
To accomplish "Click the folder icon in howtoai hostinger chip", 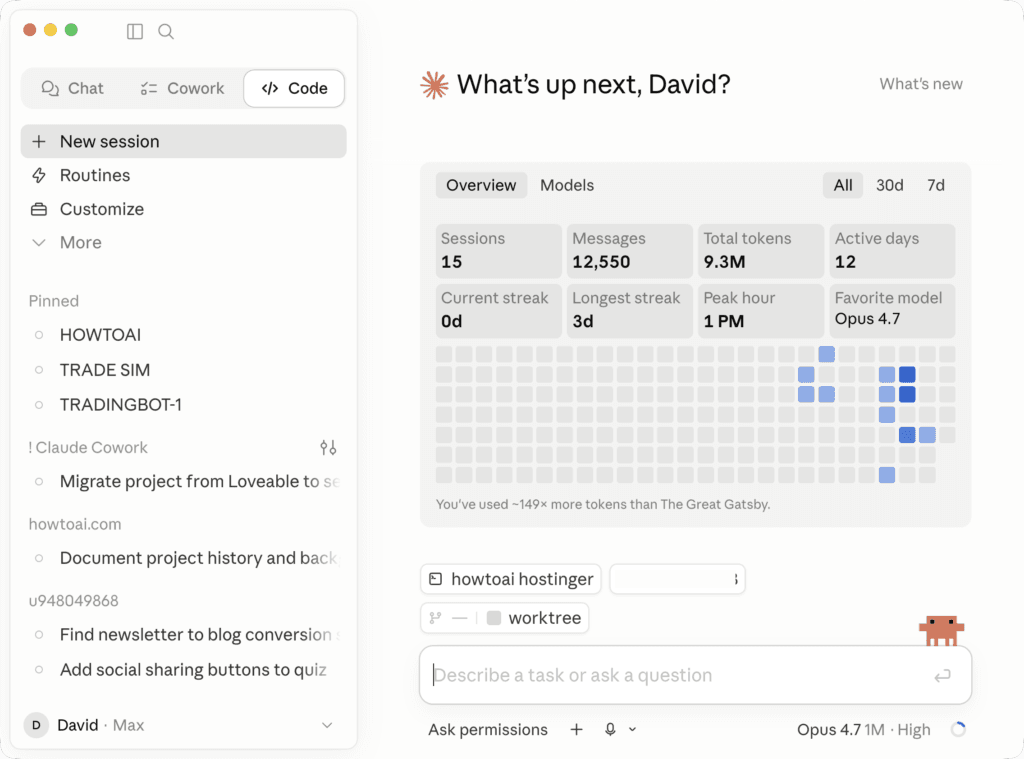I will coord(436,579).
